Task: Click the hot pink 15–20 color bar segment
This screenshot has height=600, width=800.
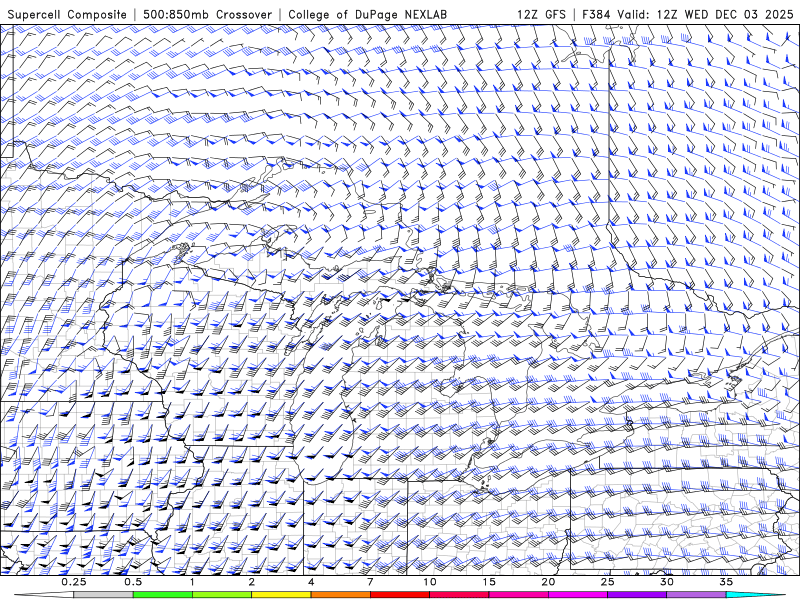Action: click(518, 595)
